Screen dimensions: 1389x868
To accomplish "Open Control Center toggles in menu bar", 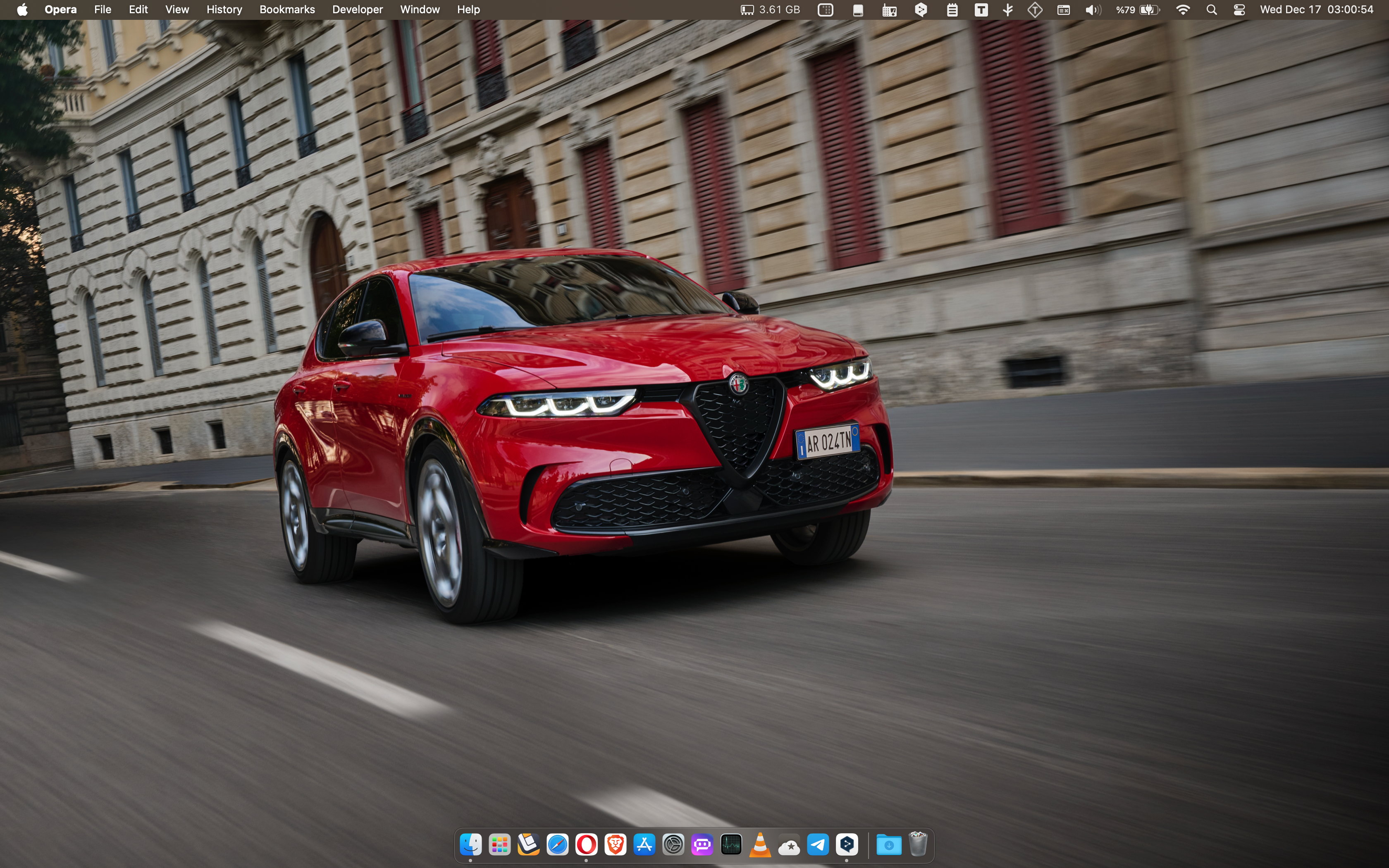I will click(1239, 10).
